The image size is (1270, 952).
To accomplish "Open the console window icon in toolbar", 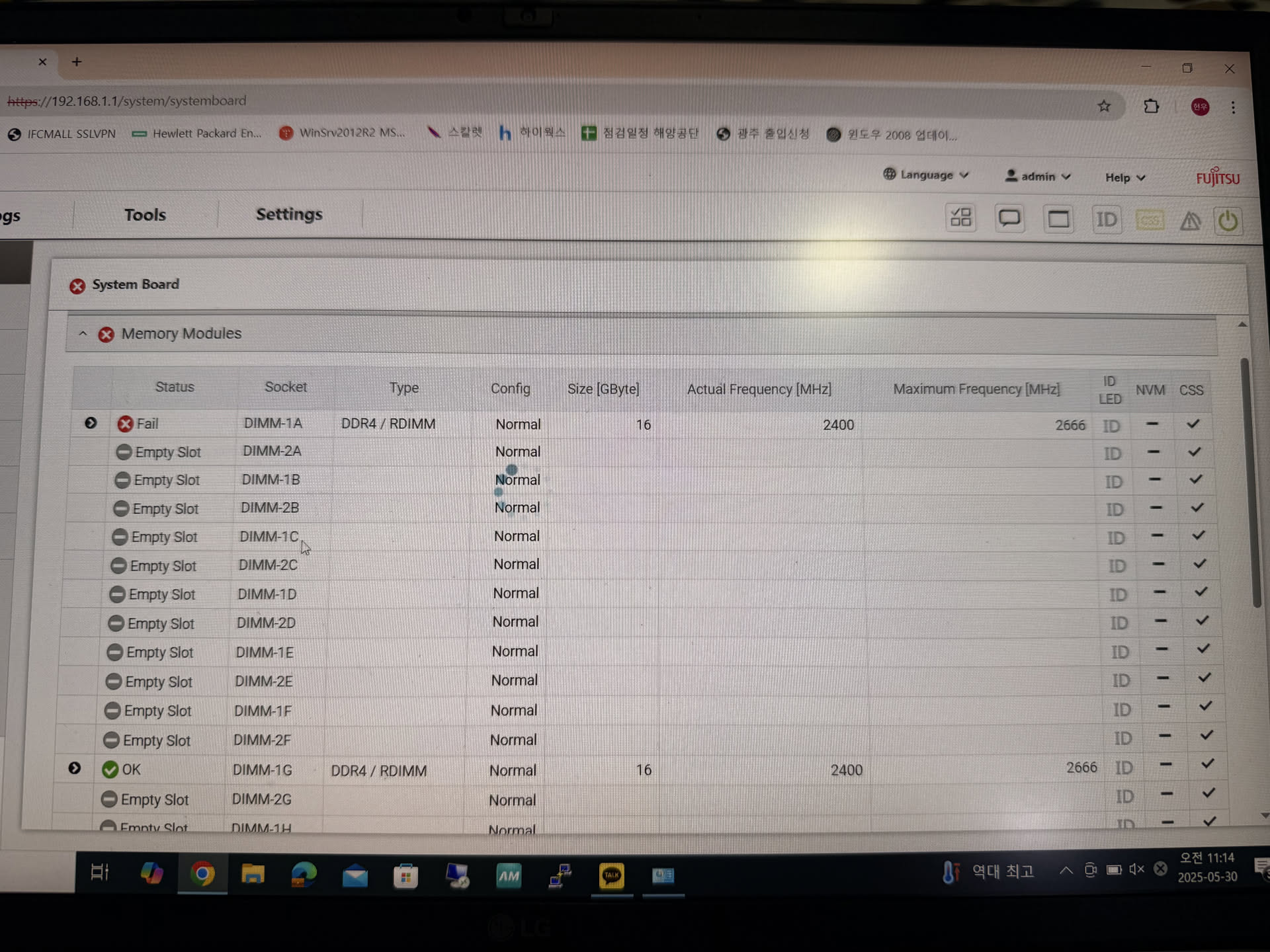I will point(1058,219).
